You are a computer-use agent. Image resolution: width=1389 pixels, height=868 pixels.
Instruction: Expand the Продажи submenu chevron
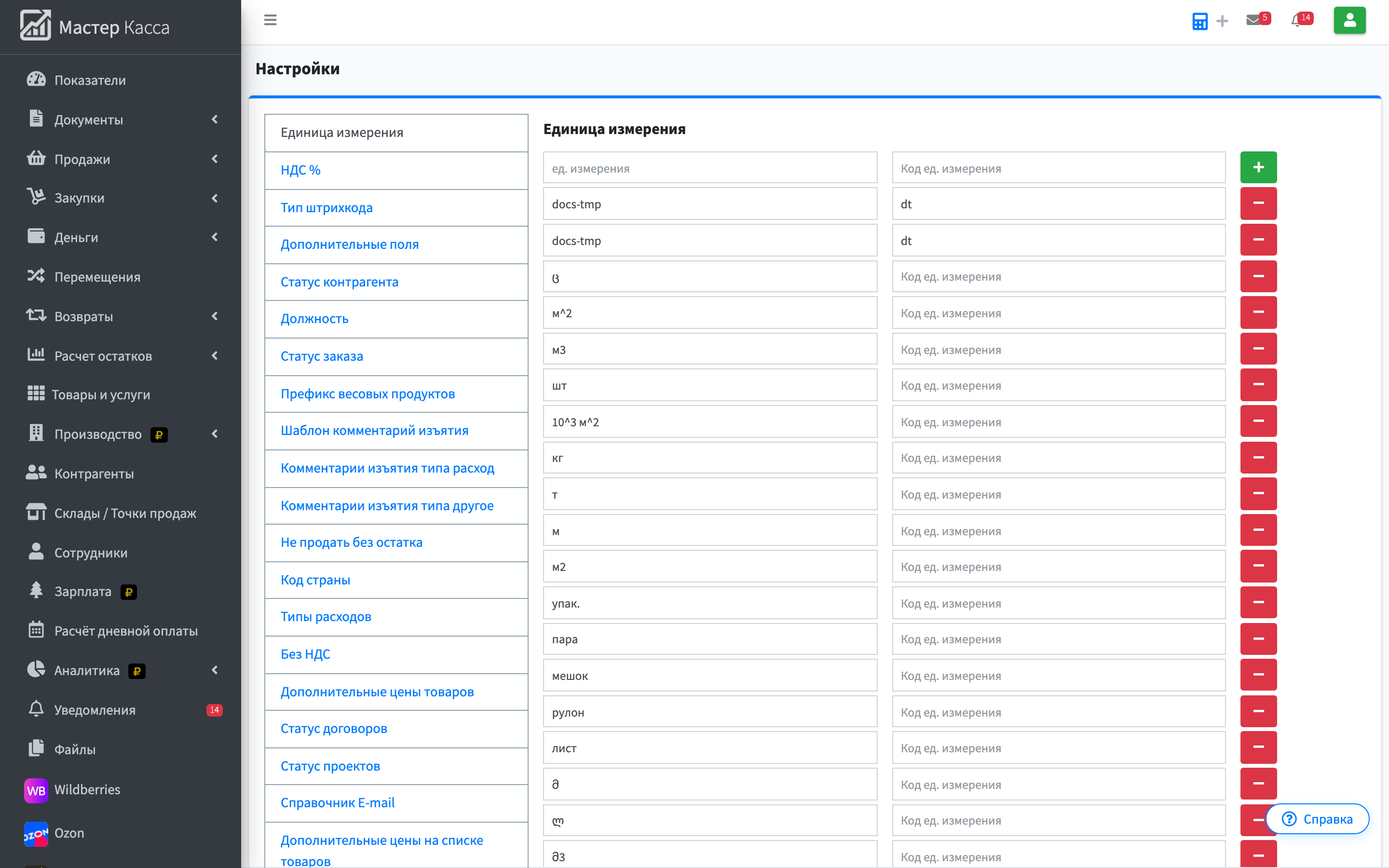click(215, 159)
